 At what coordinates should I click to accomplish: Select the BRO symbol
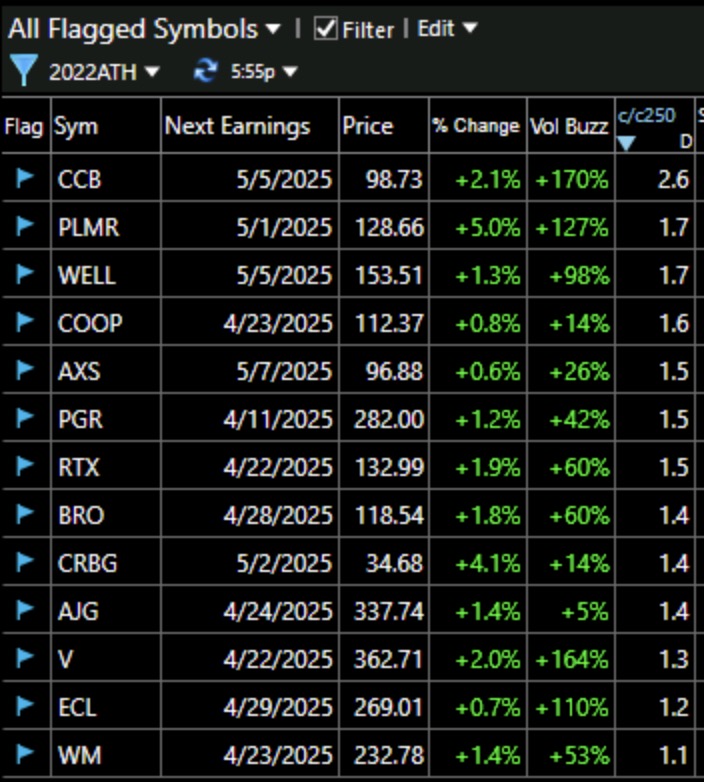click(x=81, y=515)
